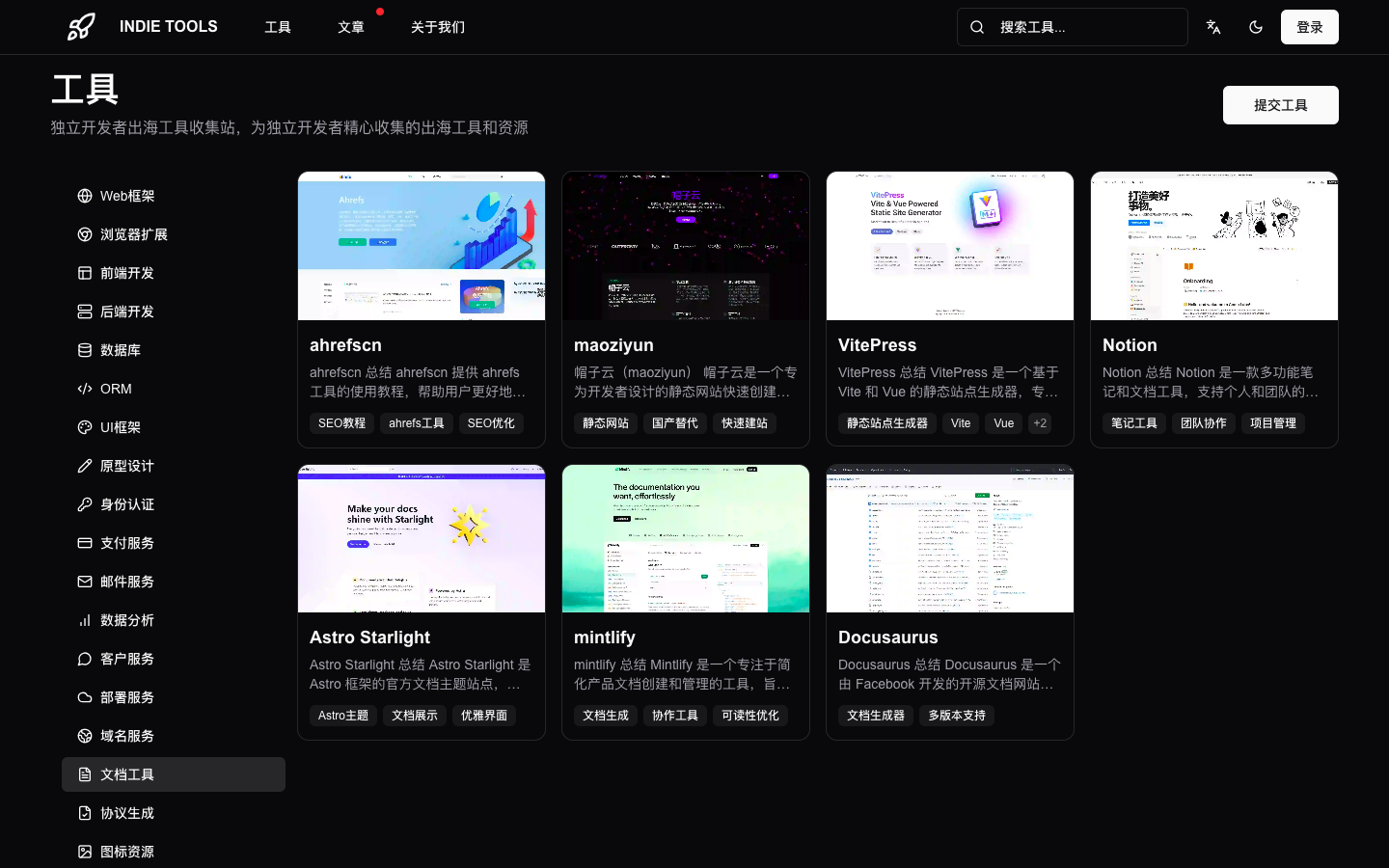Viewport: 1389px width, 868px height.
Task: Click the 国产替代 tag
Action: 675,423
